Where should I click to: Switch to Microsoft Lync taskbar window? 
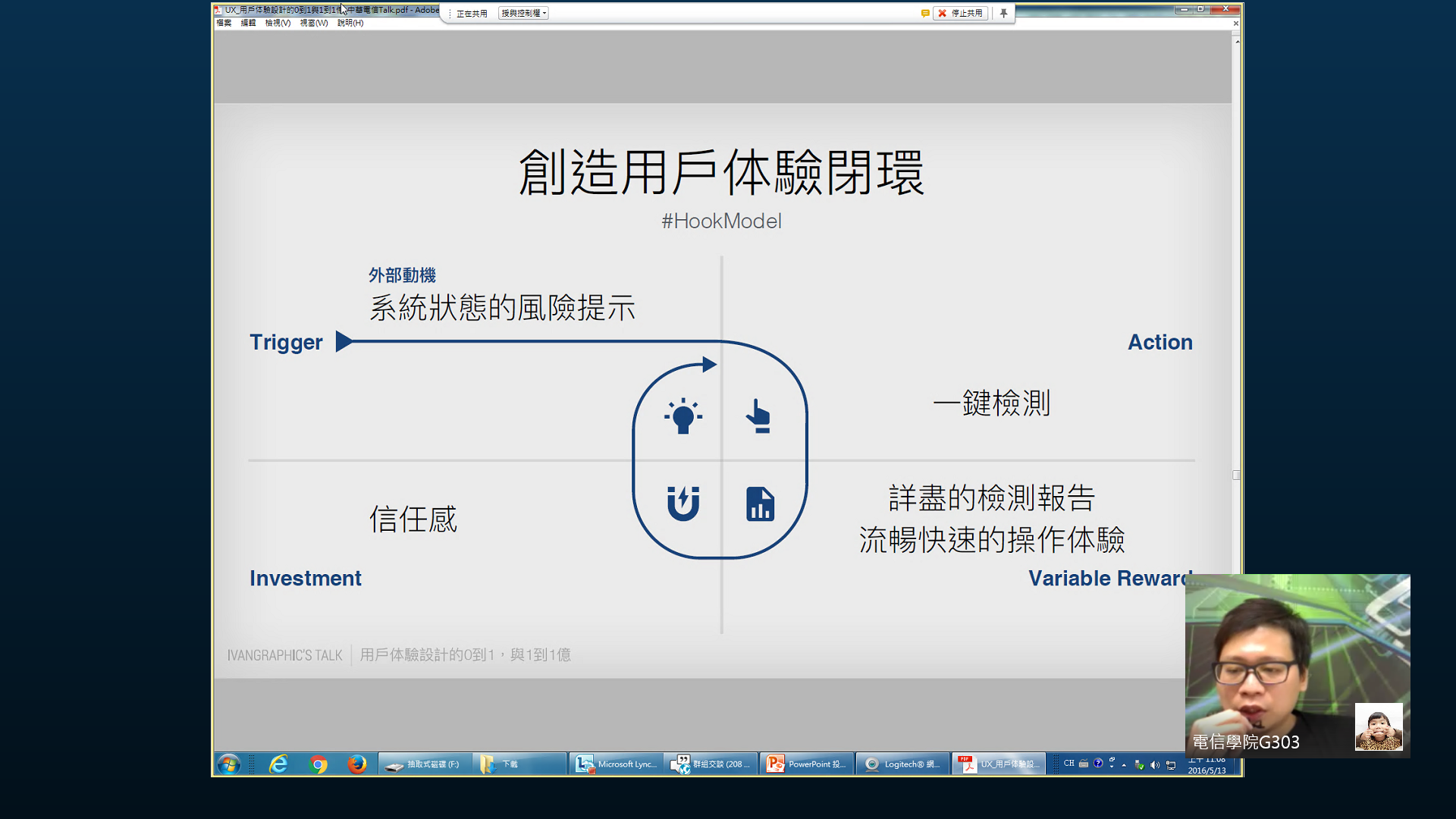pos(616,764)
